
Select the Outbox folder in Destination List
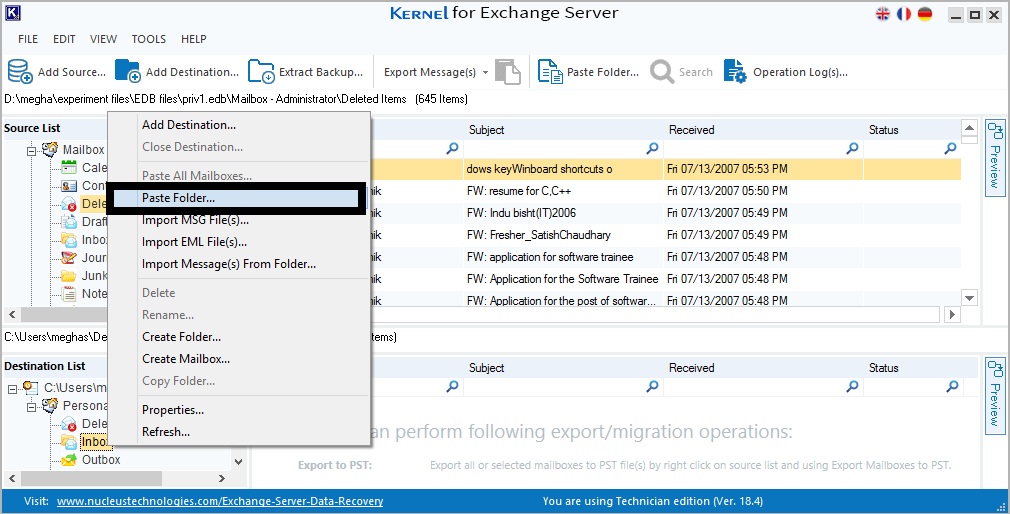coord(100,460)
